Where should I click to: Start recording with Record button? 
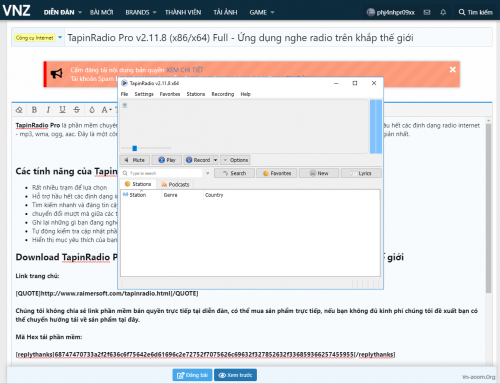[x=198, y=160]
